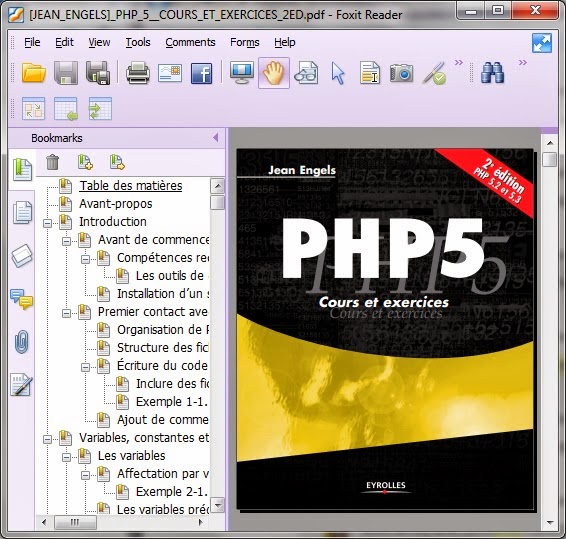Share on Facebook icon

tap(201, 74)
